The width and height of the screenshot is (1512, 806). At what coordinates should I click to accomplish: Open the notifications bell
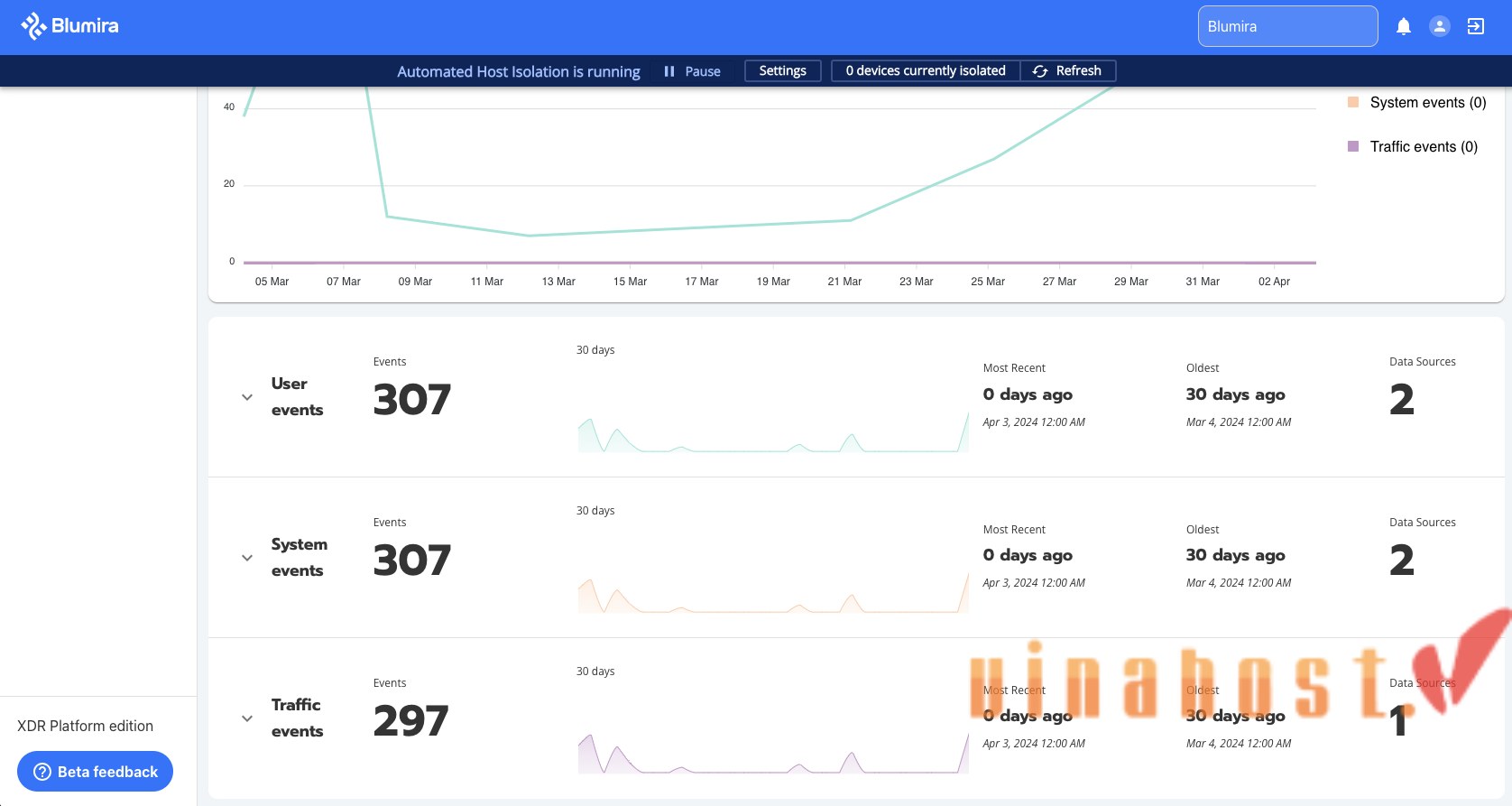1403,27
